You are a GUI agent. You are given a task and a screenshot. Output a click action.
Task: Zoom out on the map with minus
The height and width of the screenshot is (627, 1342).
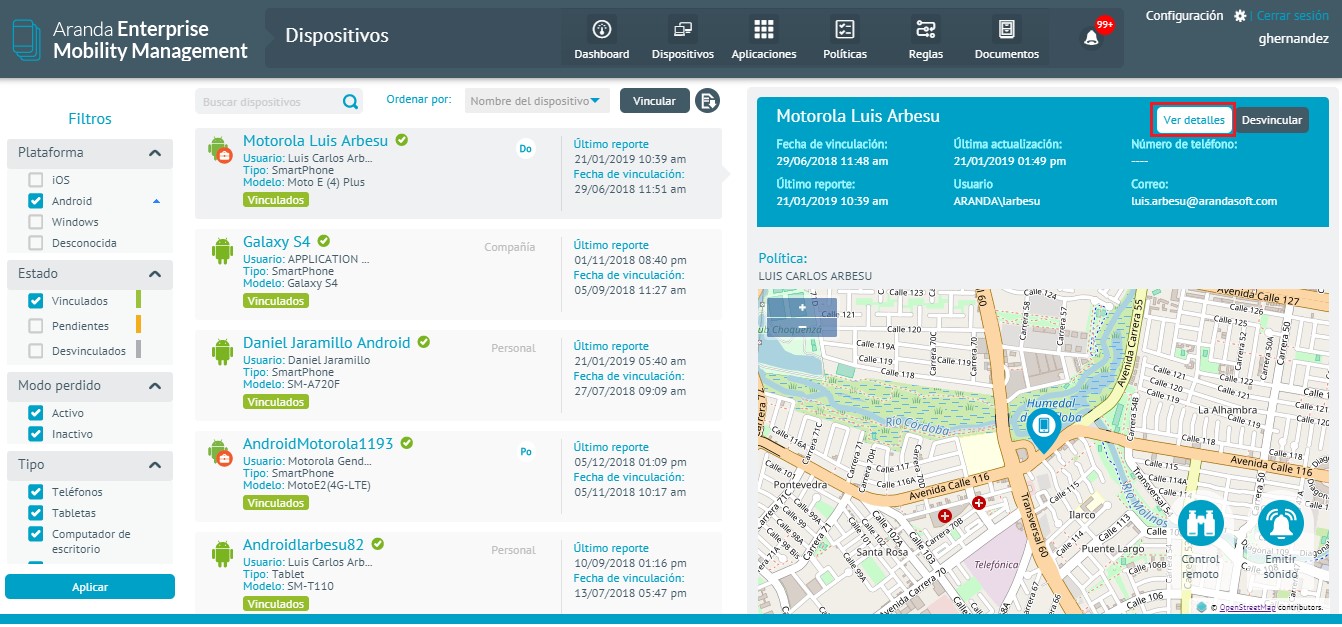(802, 328)
